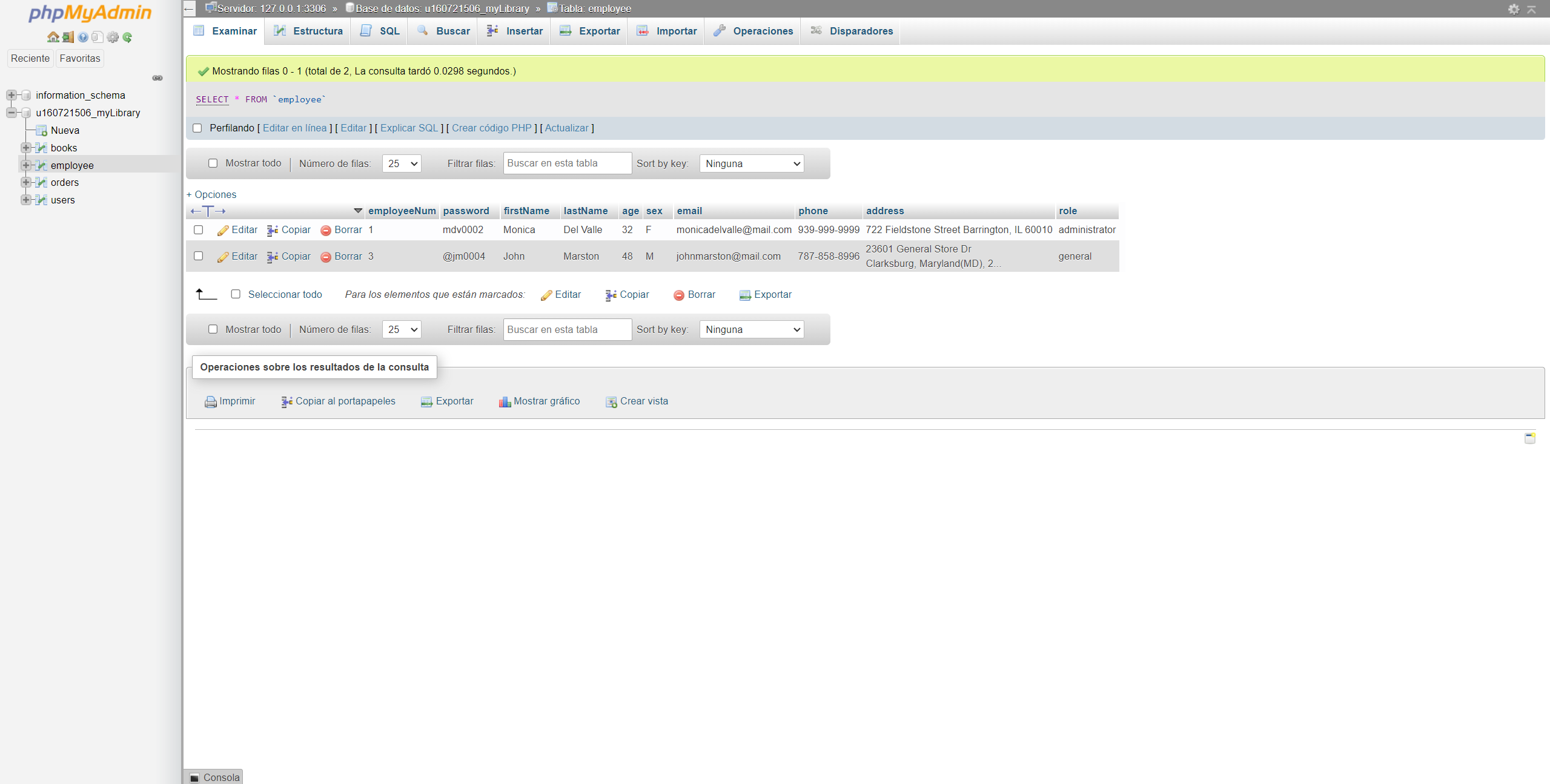Open the phpMyAdmin documentation help icon
Image resolution: width=1550 pixels, height=784 pixels.
pyautogui.click(x=82, y=37)
